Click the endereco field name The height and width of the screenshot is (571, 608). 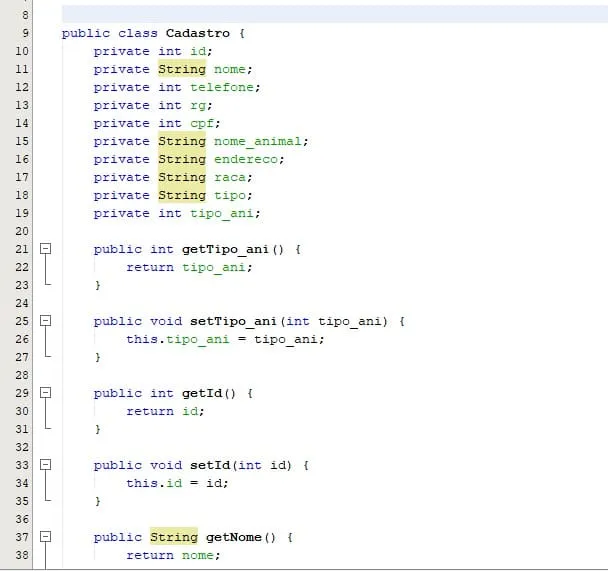click(x=246, y=159)
